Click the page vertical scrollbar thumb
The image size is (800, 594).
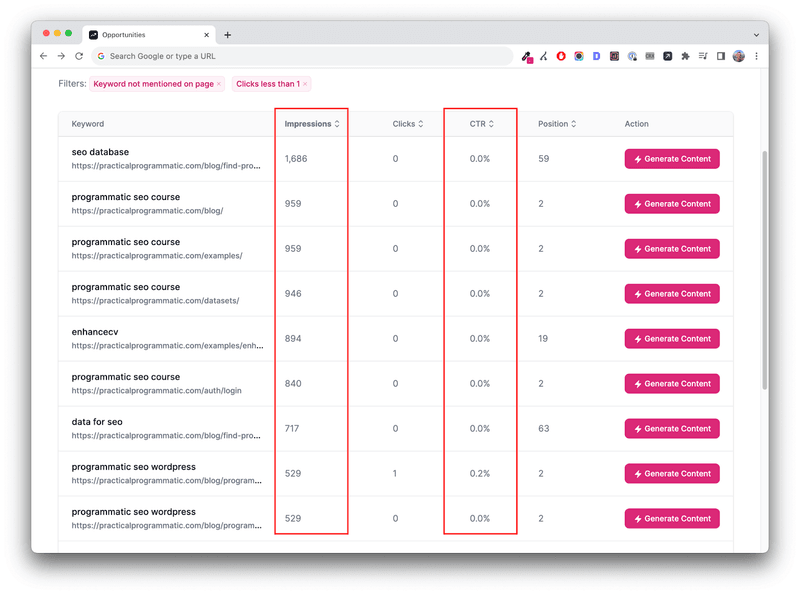[764, 270]
